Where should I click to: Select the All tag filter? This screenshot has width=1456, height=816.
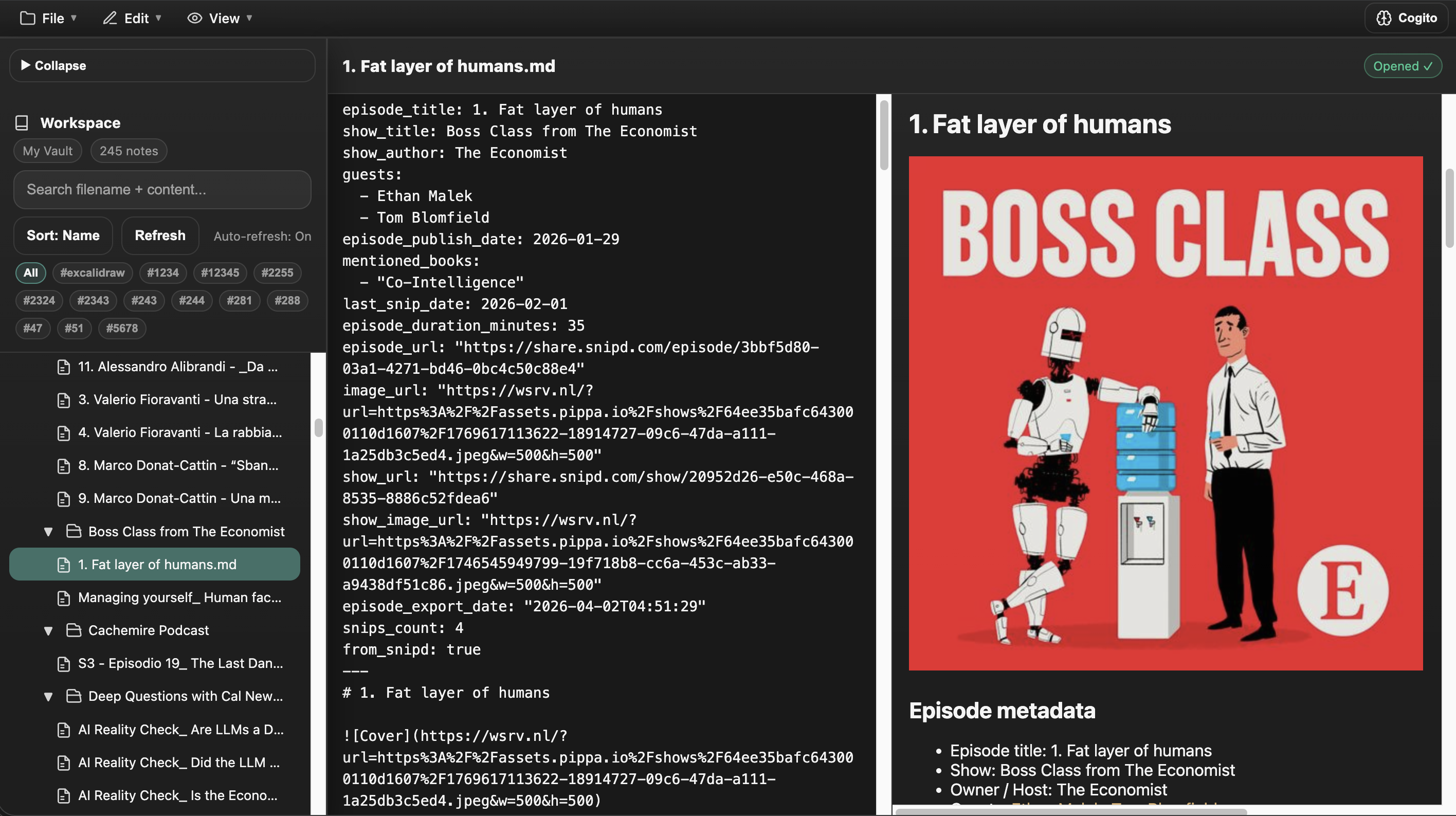[30, 273]
